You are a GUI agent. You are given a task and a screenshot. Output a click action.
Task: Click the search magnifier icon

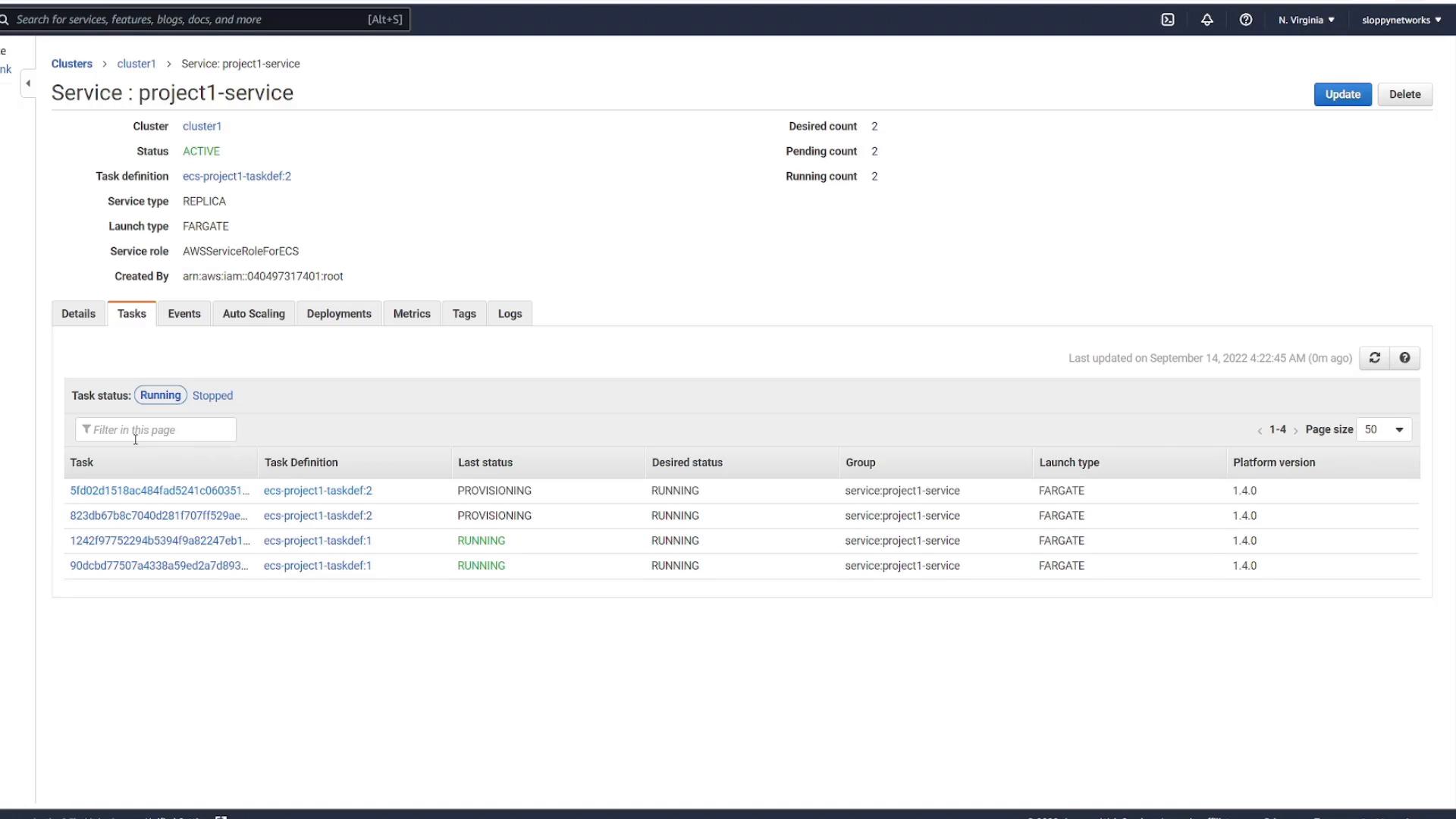tap(5, 20)
